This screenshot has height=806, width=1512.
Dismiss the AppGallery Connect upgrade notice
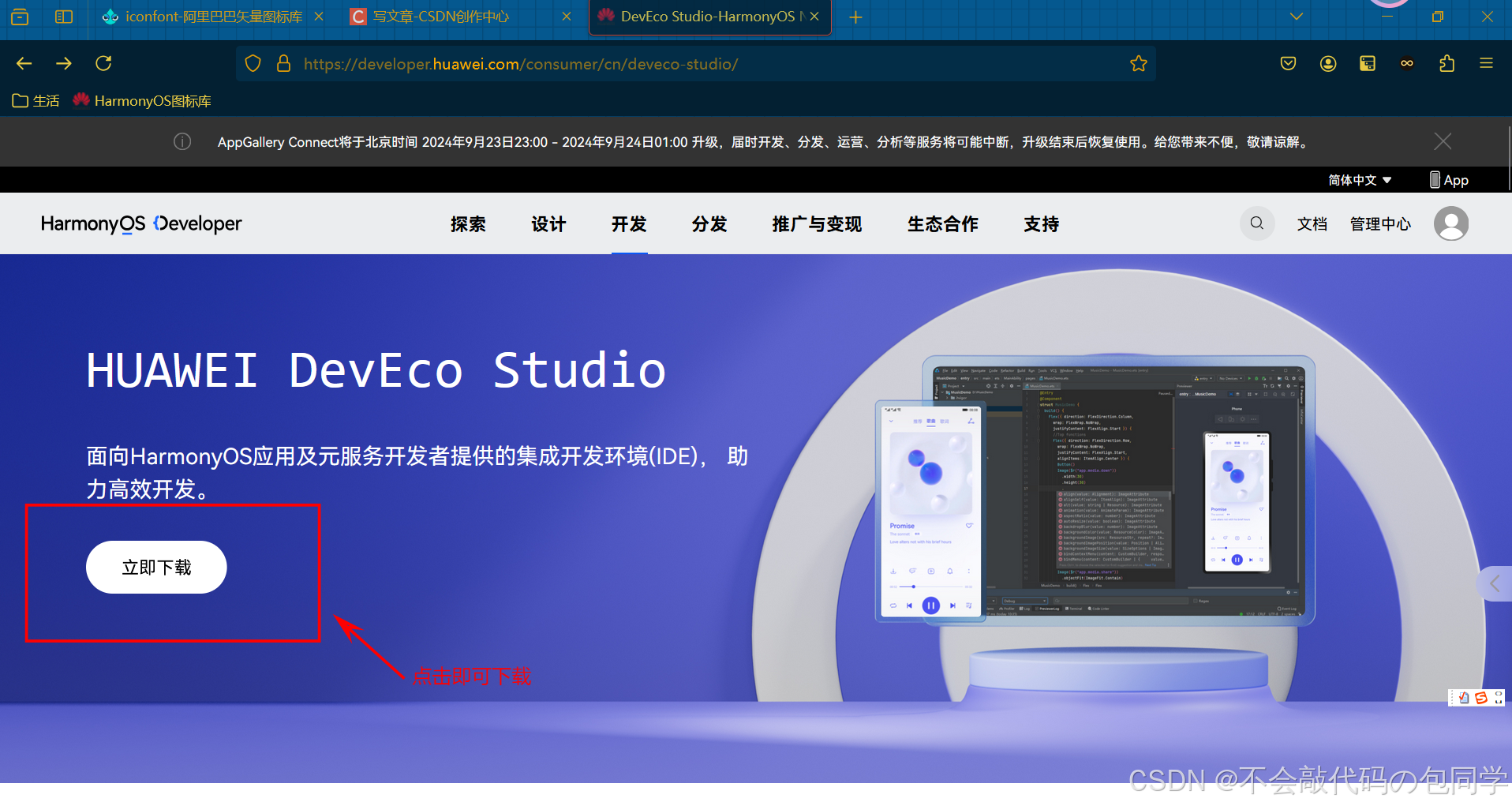[1443, 141]
